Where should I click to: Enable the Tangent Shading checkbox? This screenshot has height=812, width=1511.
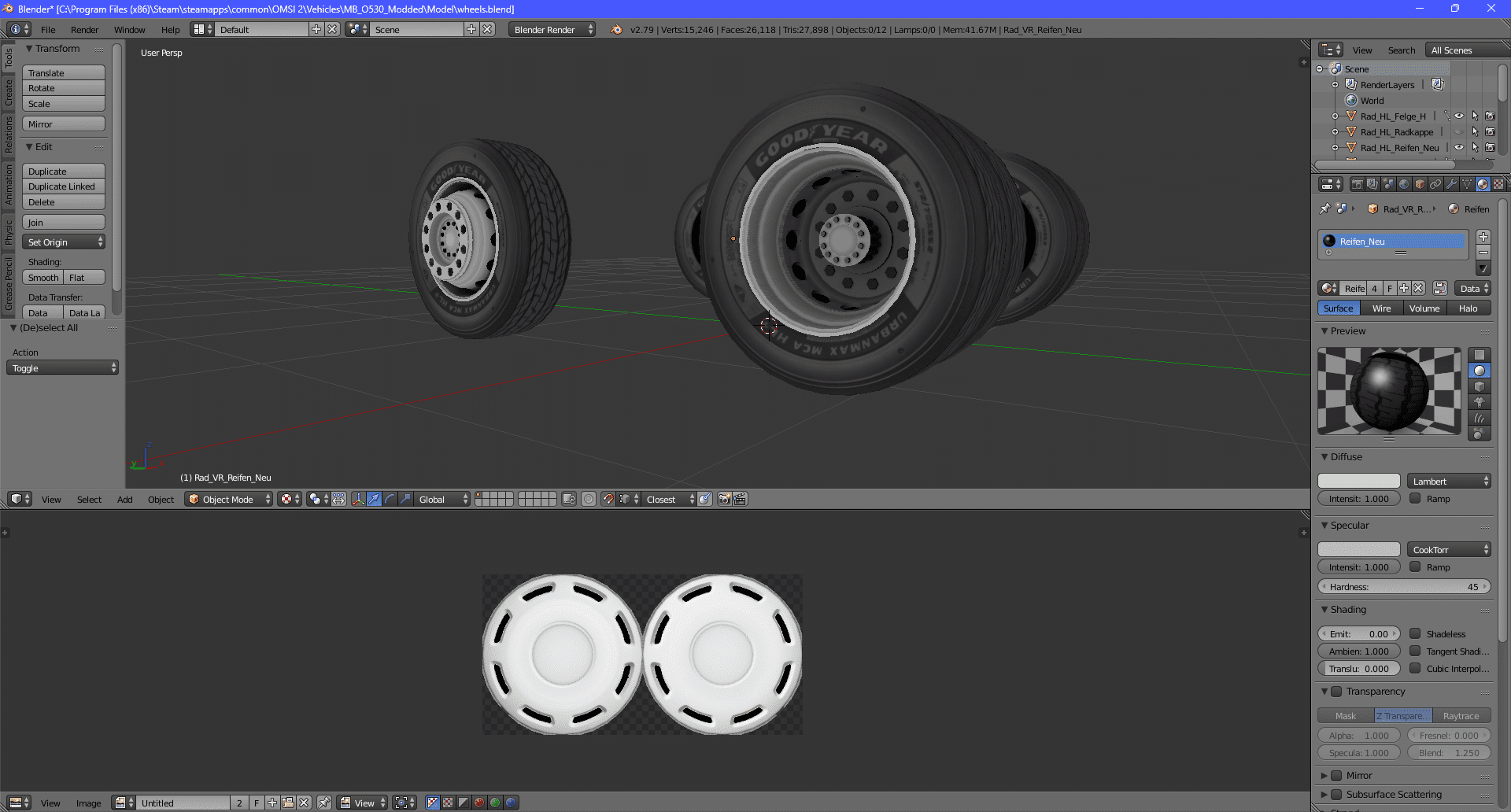[x=1415, y=651]
